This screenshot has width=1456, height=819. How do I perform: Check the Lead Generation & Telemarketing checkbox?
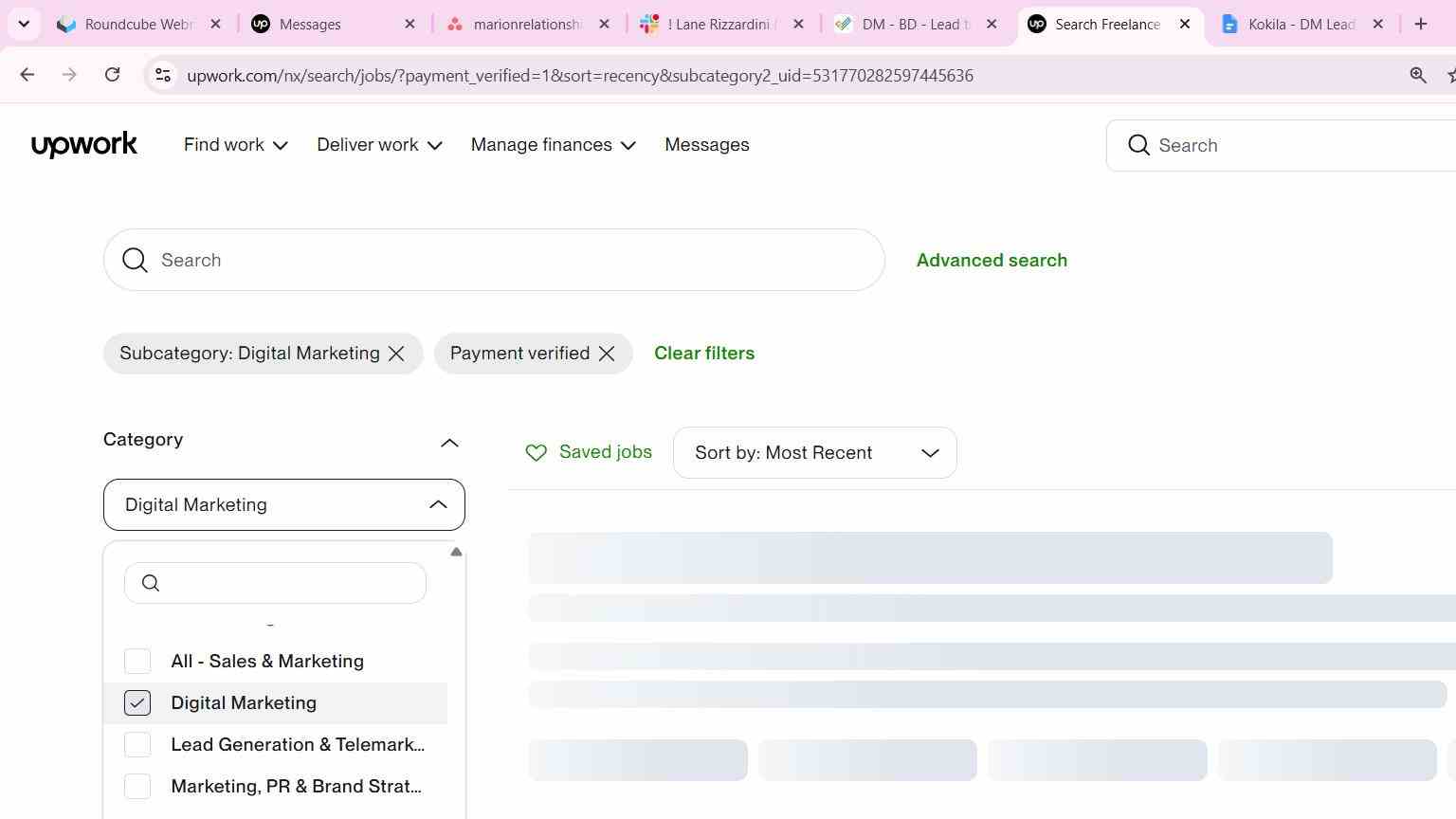pyautogui.click(x=137, y=745)
